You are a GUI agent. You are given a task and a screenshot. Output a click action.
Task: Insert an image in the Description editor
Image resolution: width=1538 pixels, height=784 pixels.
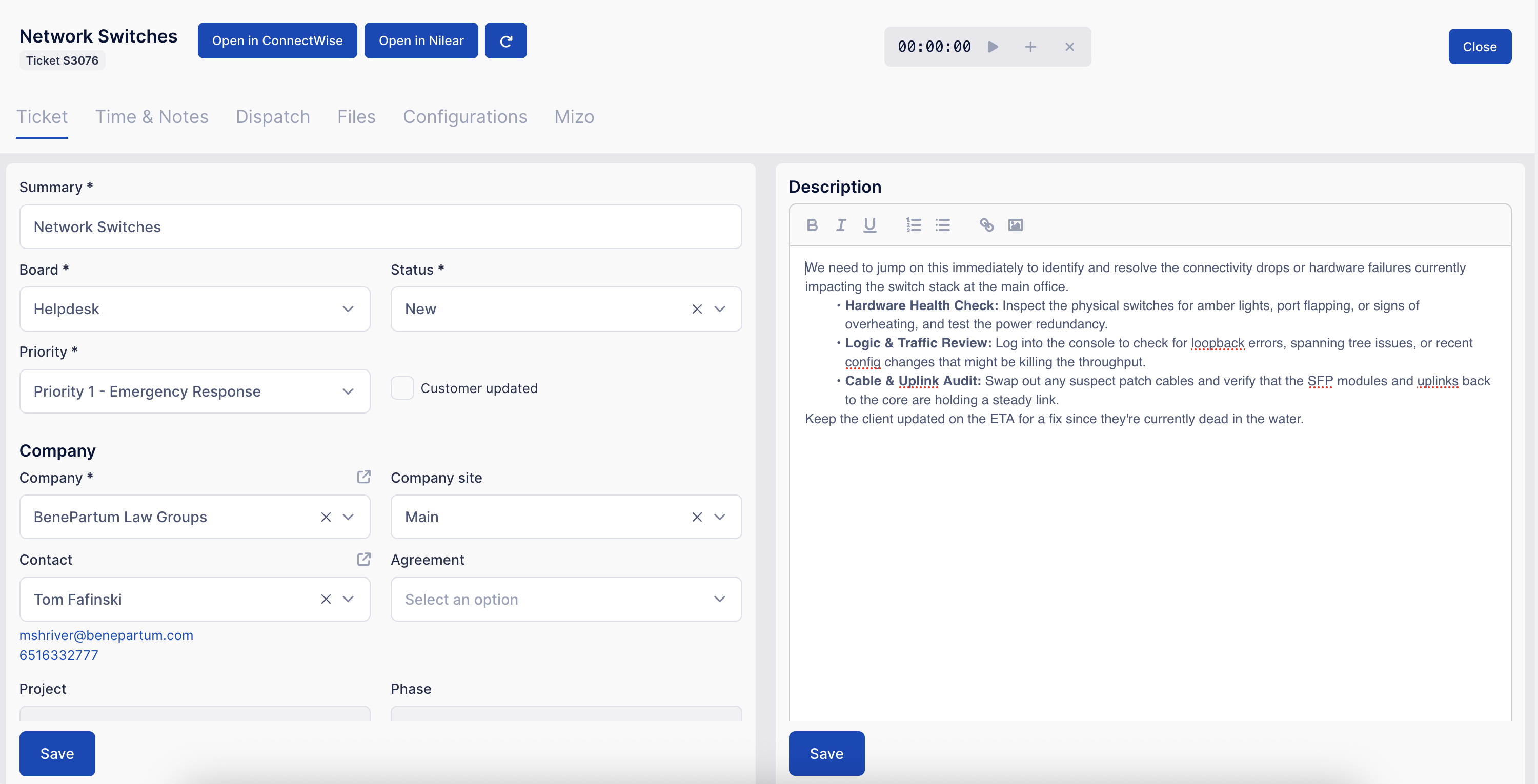coord(1016,225)
